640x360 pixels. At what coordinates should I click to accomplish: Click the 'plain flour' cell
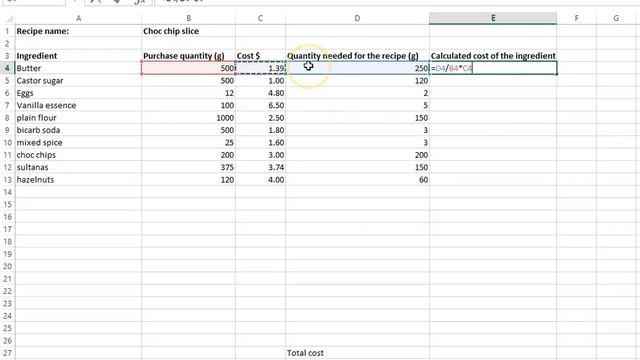click(x=78, y=118)
